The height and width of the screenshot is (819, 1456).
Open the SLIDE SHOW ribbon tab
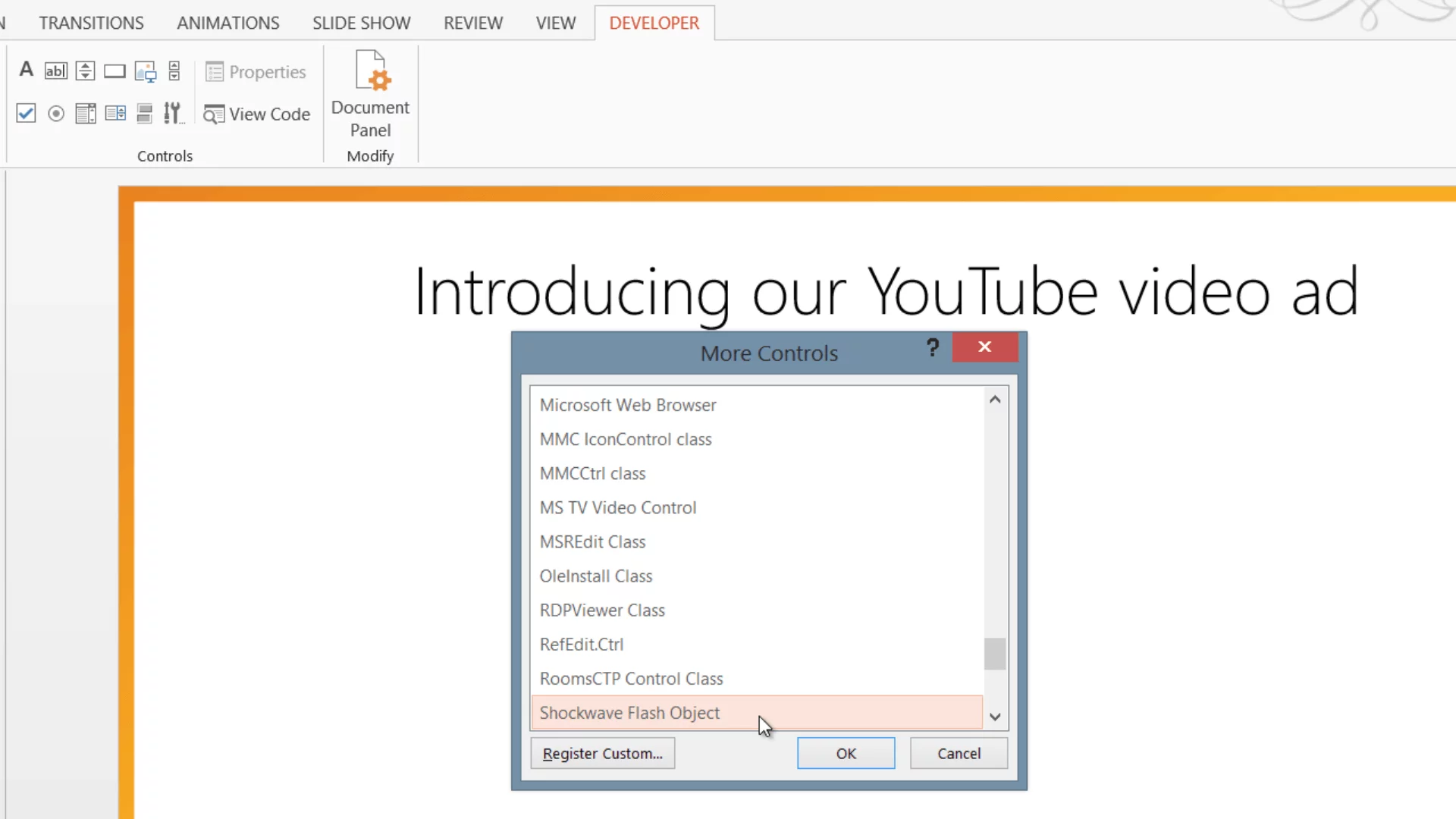click(361, 23)
